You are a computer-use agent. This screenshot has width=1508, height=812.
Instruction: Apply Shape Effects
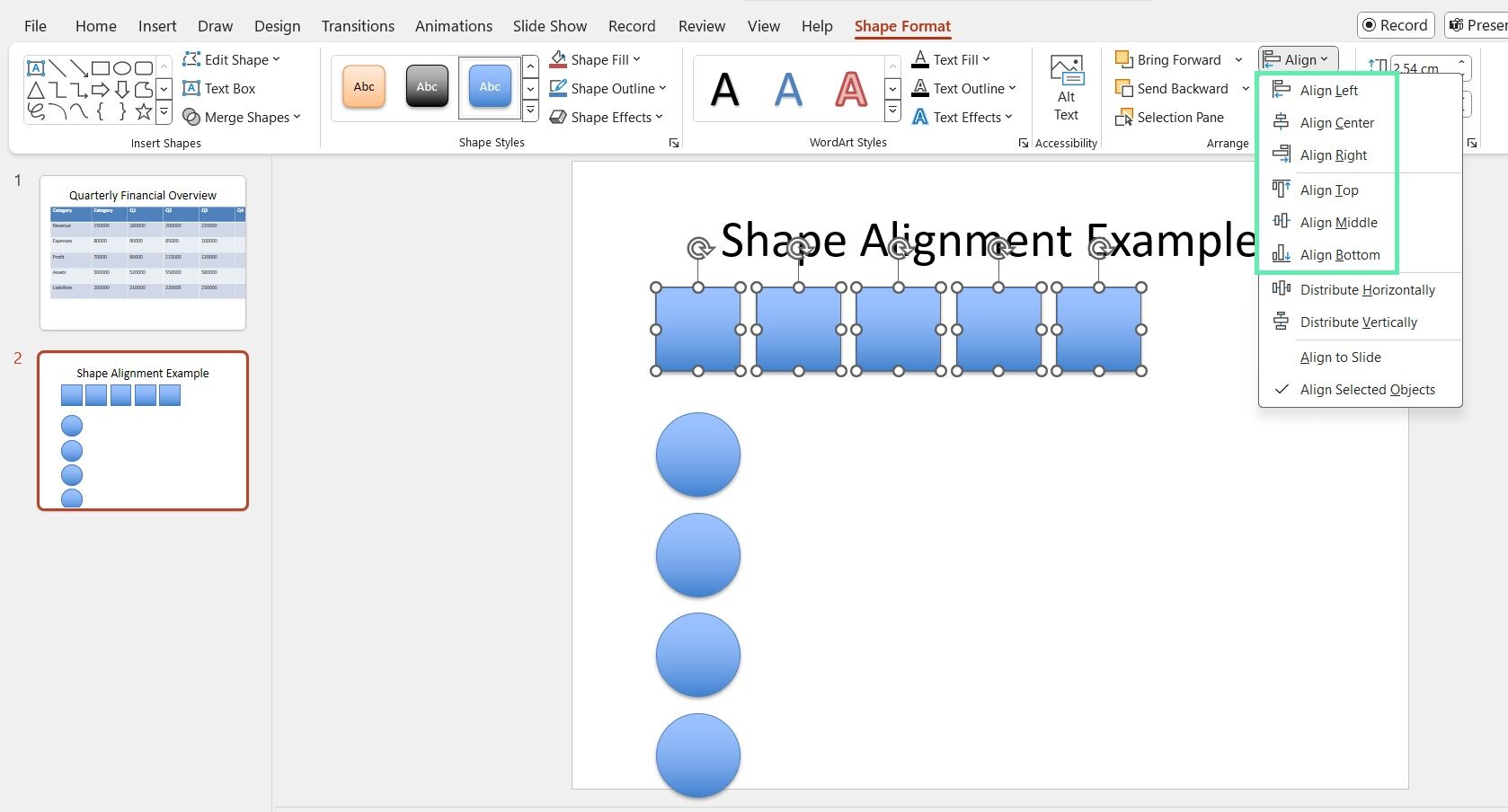tap(608, 117)
